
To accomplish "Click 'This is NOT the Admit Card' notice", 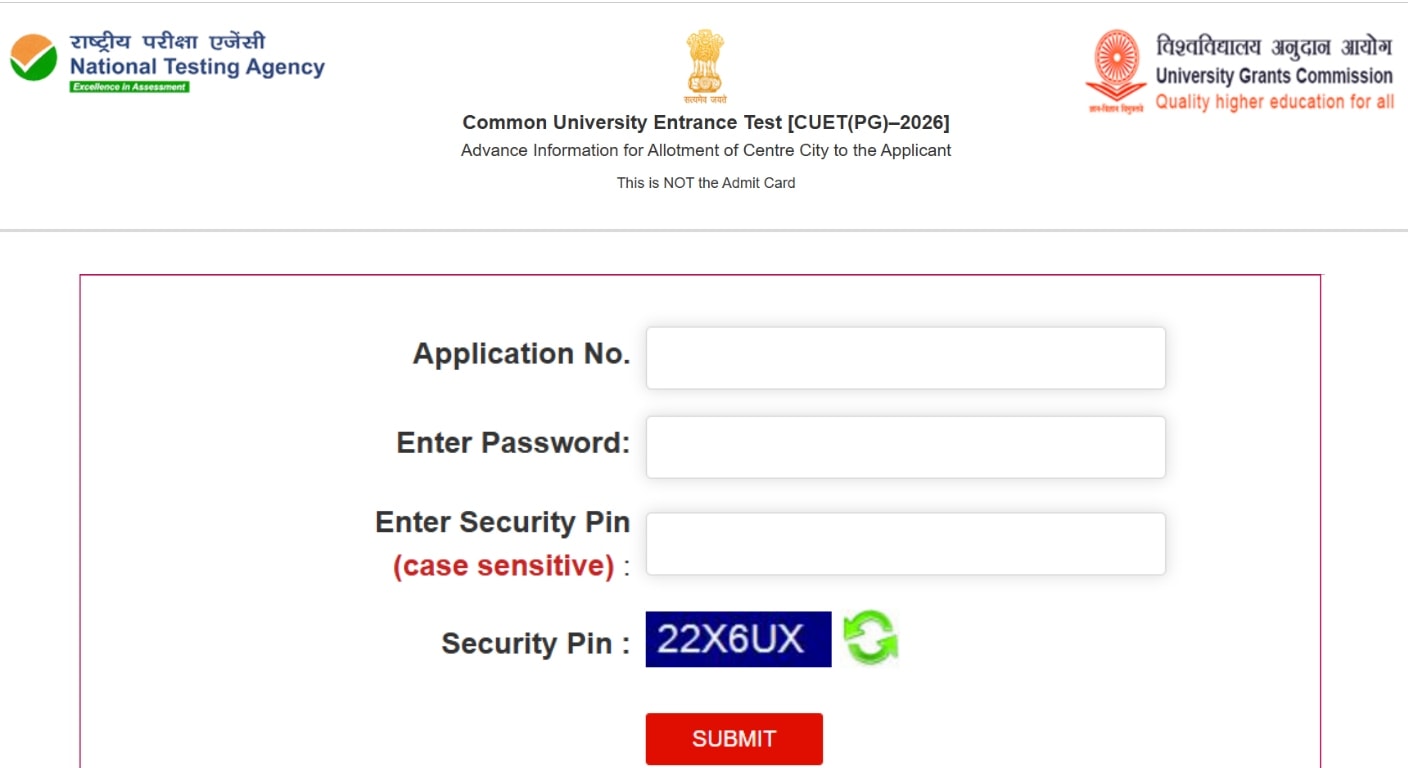I will click(x=706, y=183).
